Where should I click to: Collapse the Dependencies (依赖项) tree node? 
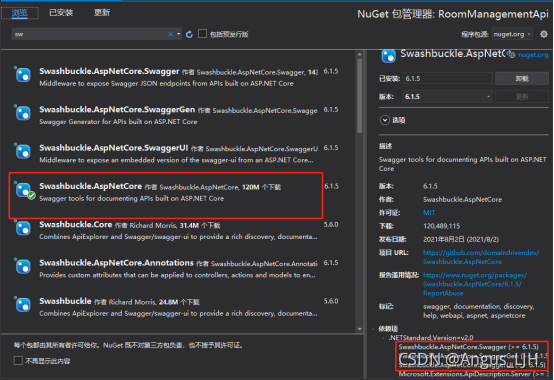373,329
